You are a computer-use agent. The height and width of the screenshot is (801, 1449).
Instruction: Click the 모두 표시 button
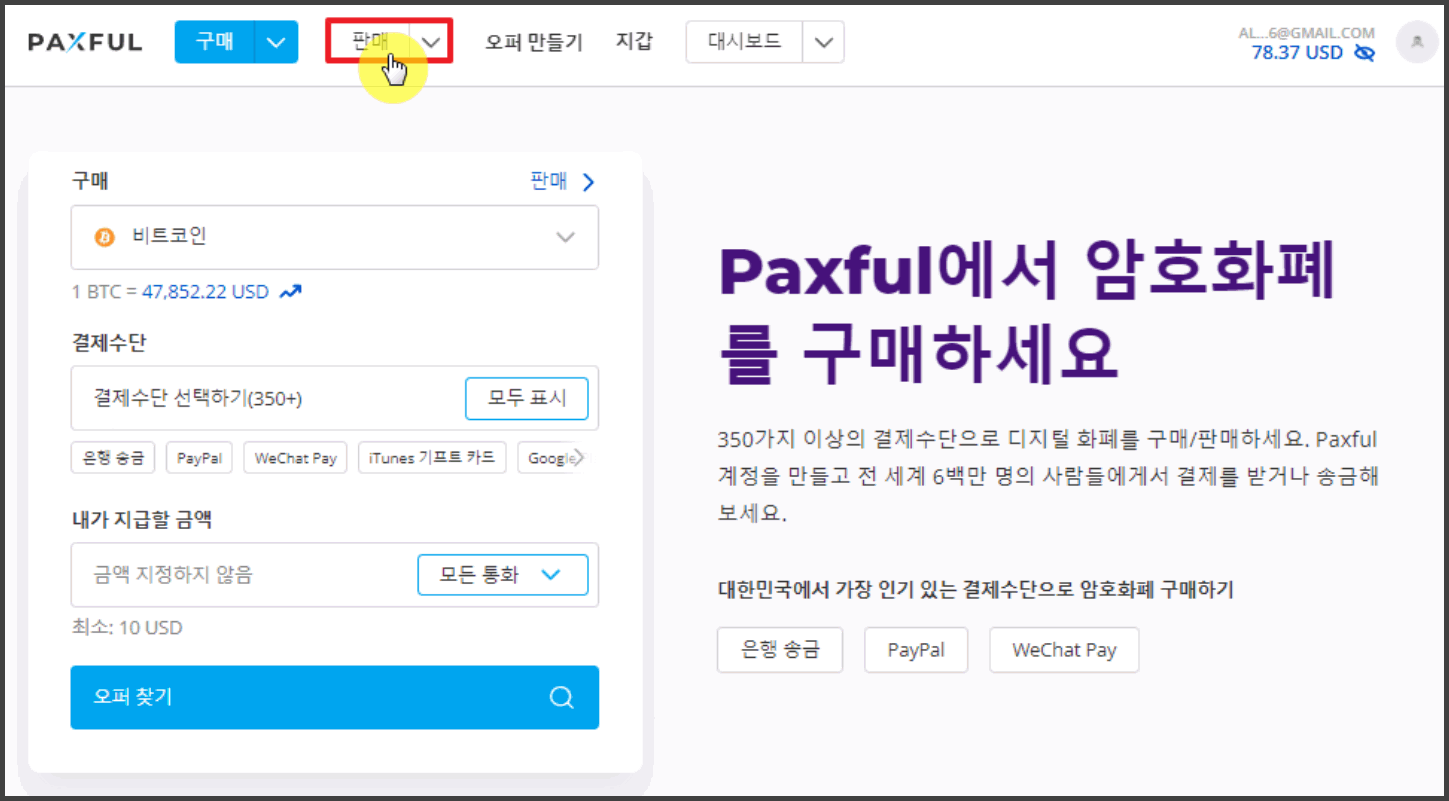pos(527,398)
